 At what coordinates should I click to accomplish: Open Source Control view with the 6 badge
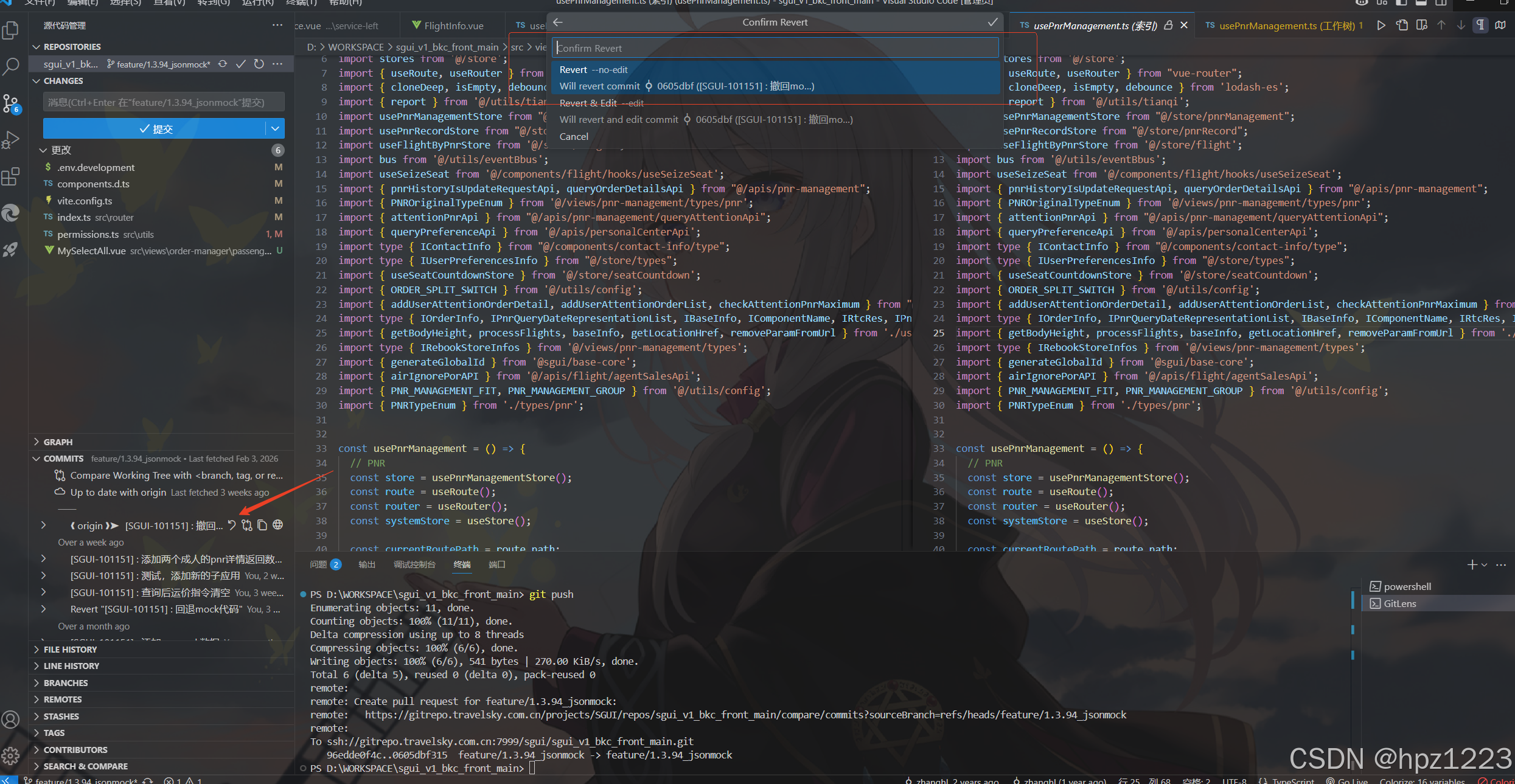(11, 103)
